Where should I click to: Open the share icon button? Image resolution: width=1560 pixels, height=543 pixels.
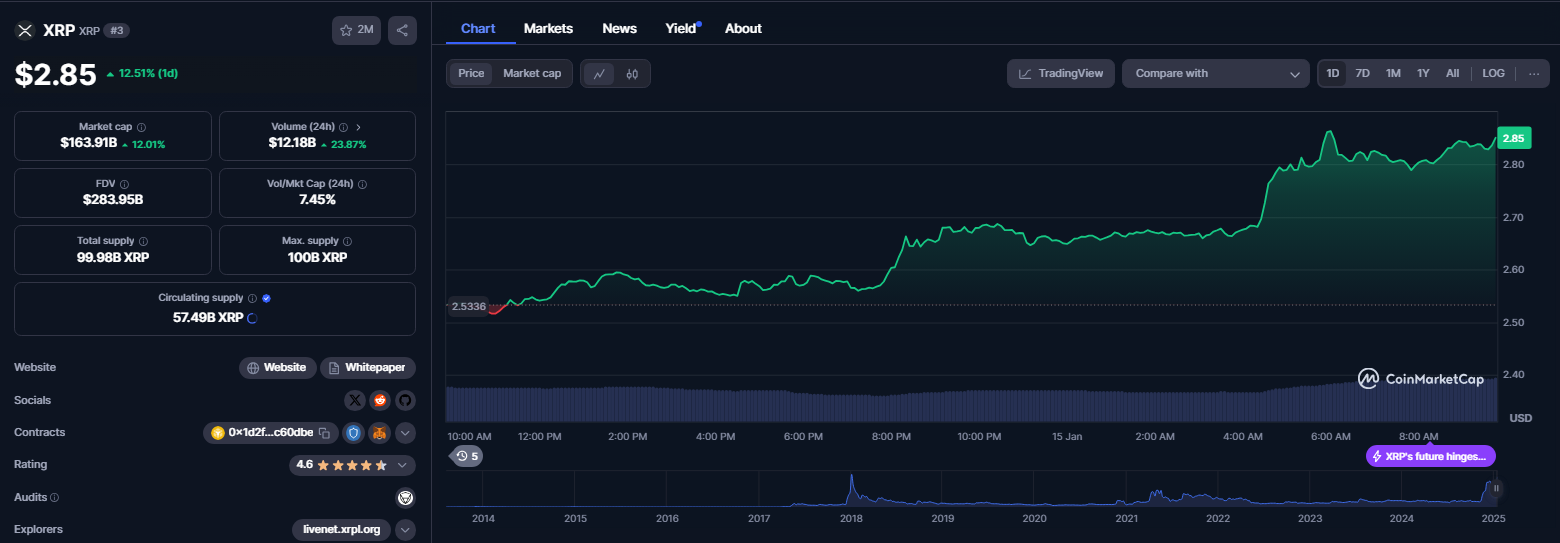pyautogui.click(x=402, y=30)
